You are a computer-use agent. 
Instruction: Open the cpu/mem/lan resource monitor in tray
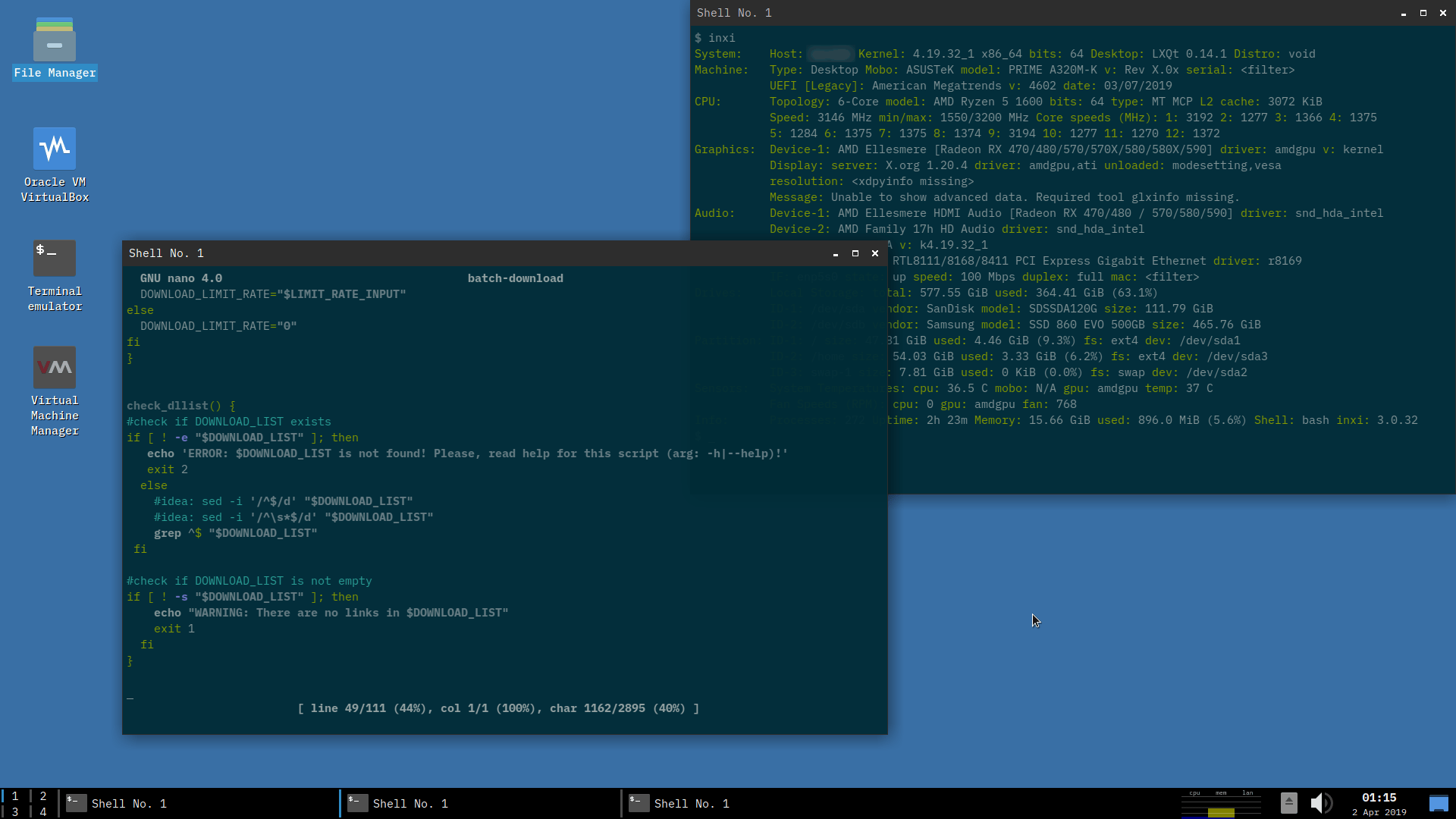coord(1221,803)
